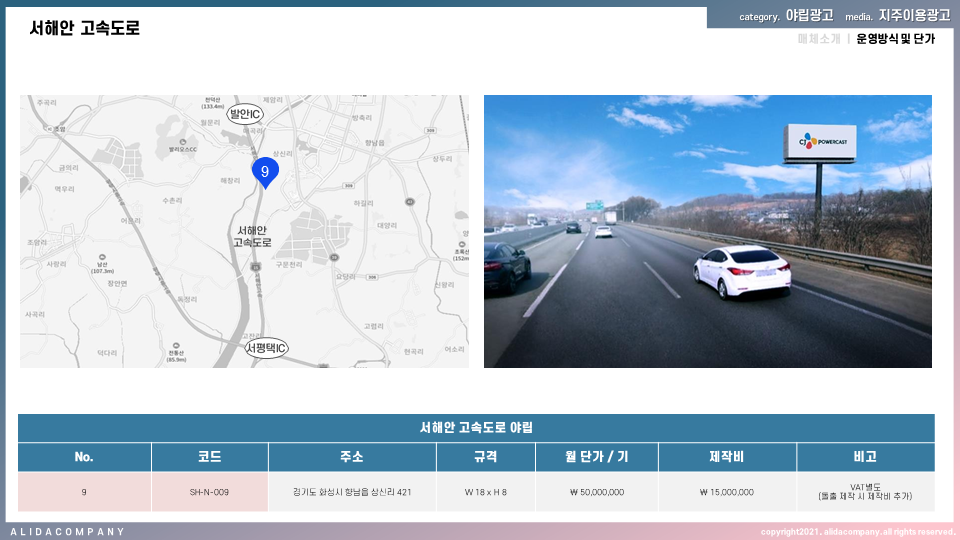Click the route 15 highway shield on map

coord(256,266)
